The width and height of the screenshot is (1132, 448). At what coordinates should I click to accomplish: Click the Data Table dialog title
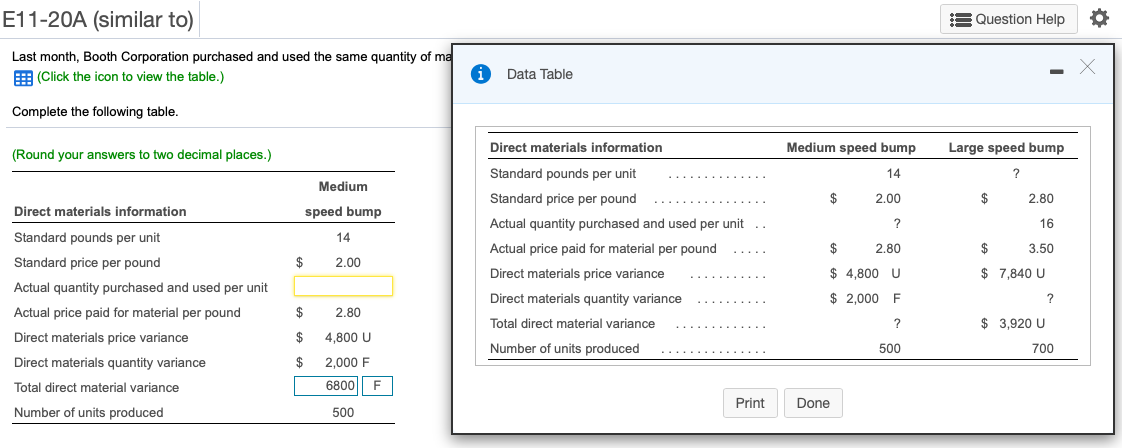click(540, 74)
